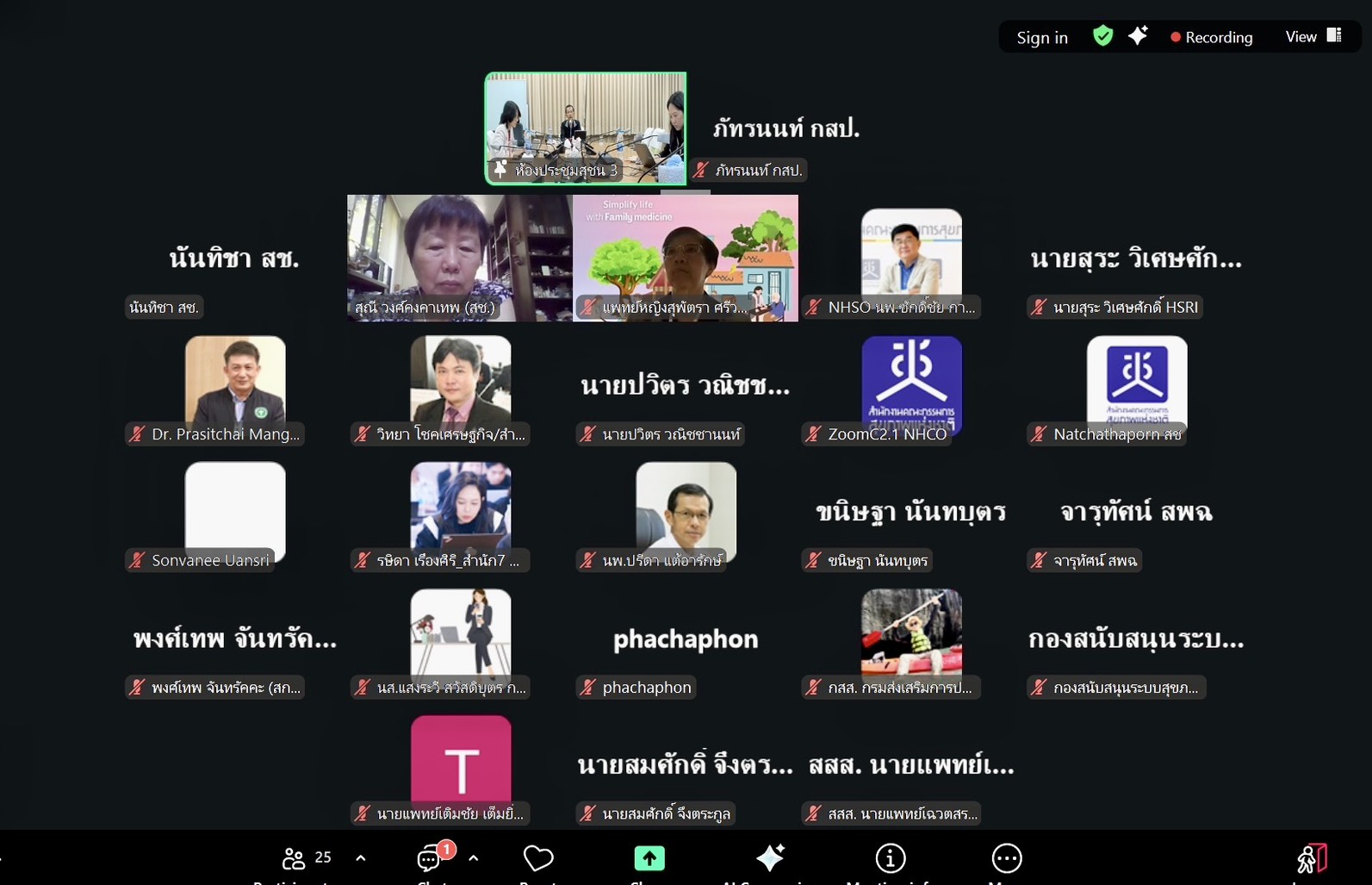Click the AI Companion sparkle in top bar
Screen dimensions: 1372x885
tap(1138, 36)
